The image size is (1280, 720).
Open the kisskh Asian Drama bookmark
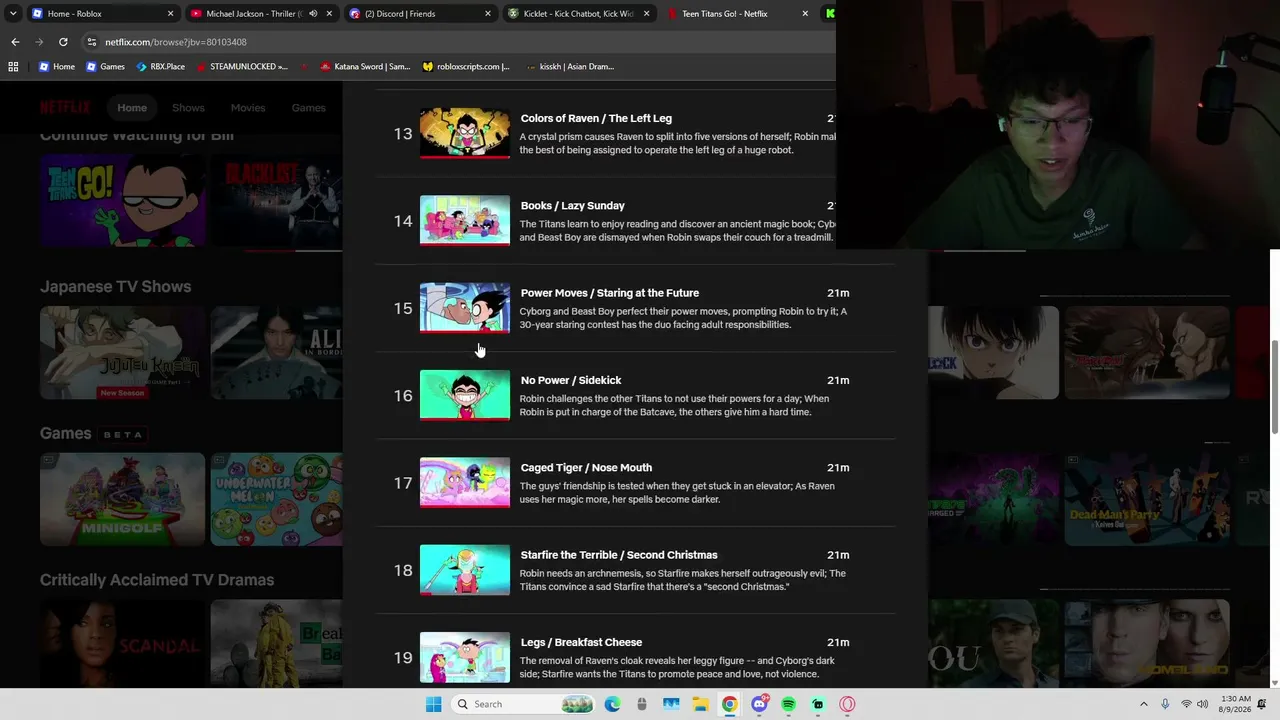(x=570, y=67)
